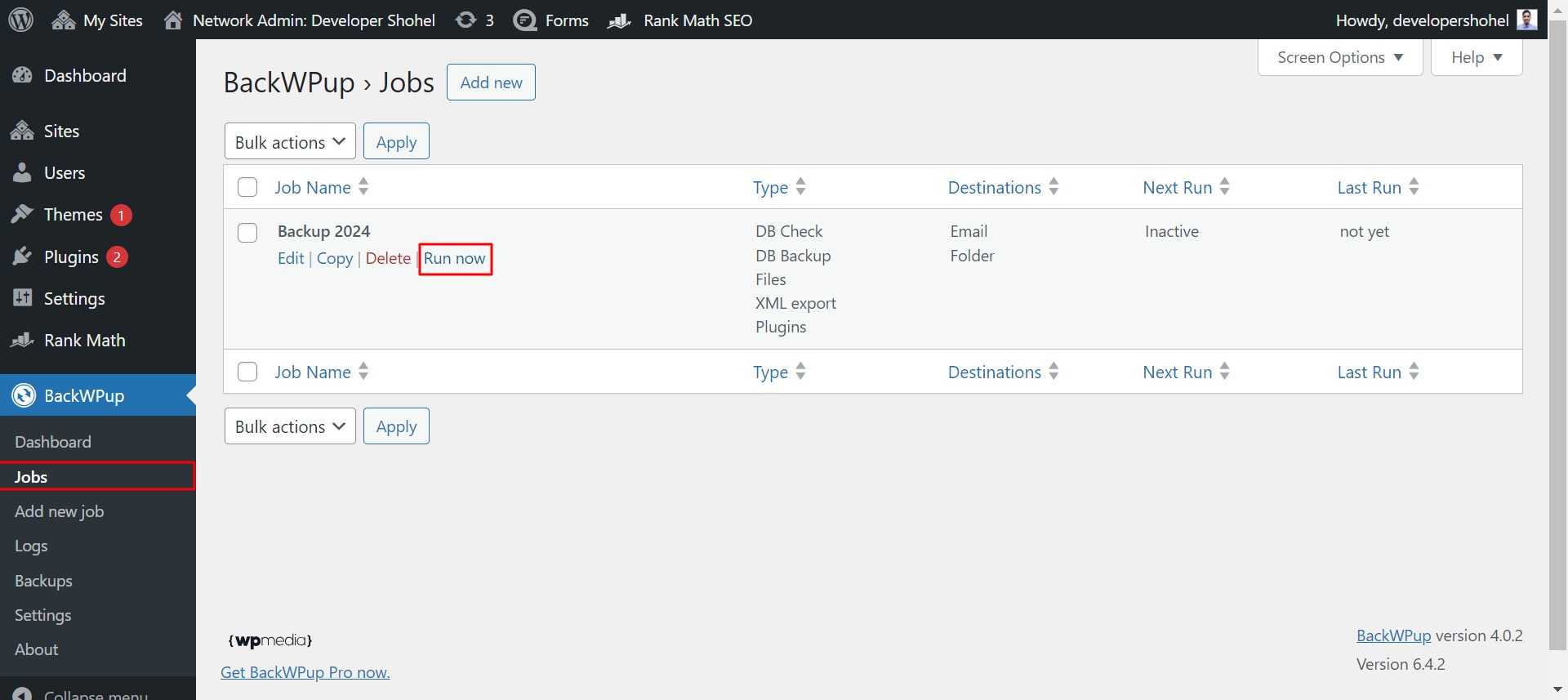Image resolution: width=1568 pixels, height=700 pixels.
Task: Click Copy under Backup 2024
Action: coord(335,258)
